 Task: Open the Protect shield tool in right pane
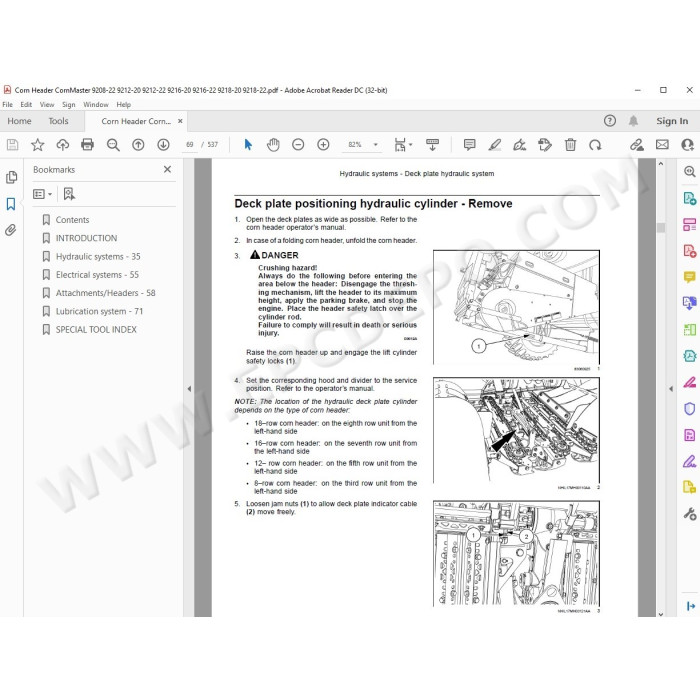click(x=689, y=408)
